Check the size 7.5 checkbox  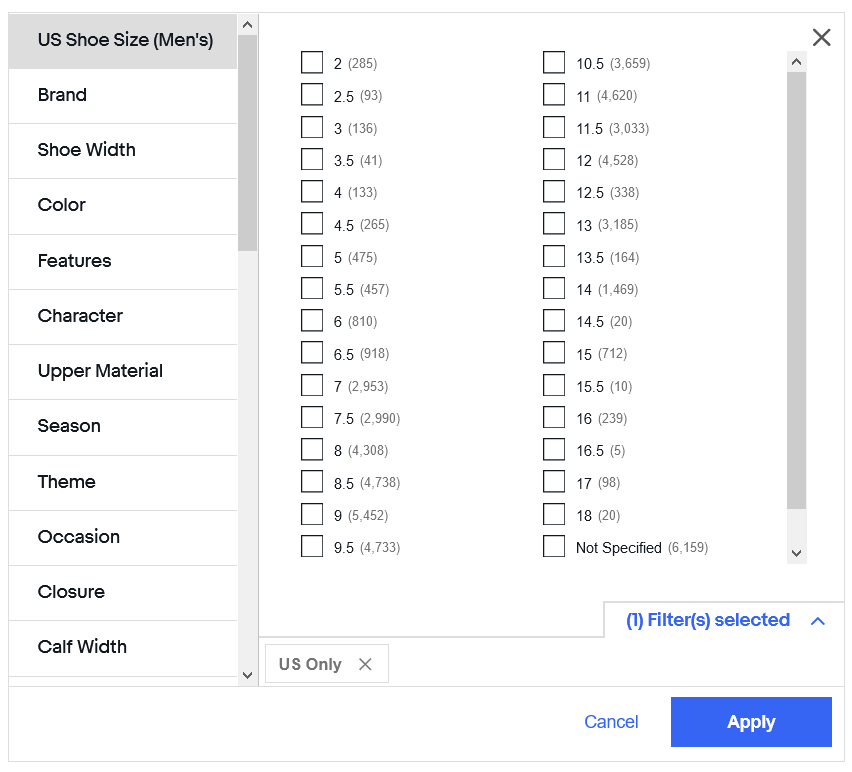pyautogui.click(x=312, y=418)
